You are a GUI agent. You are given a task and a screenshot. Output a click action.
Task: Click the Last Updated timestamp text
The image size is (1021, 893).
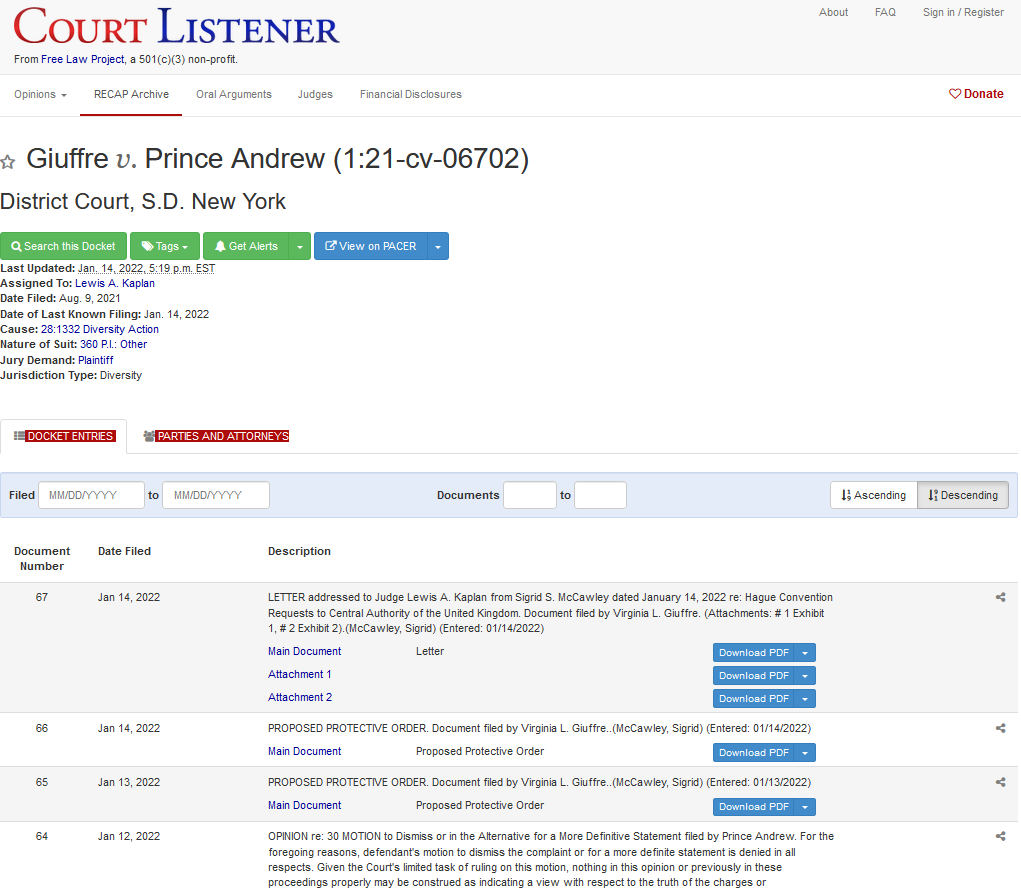click(147, 268)
